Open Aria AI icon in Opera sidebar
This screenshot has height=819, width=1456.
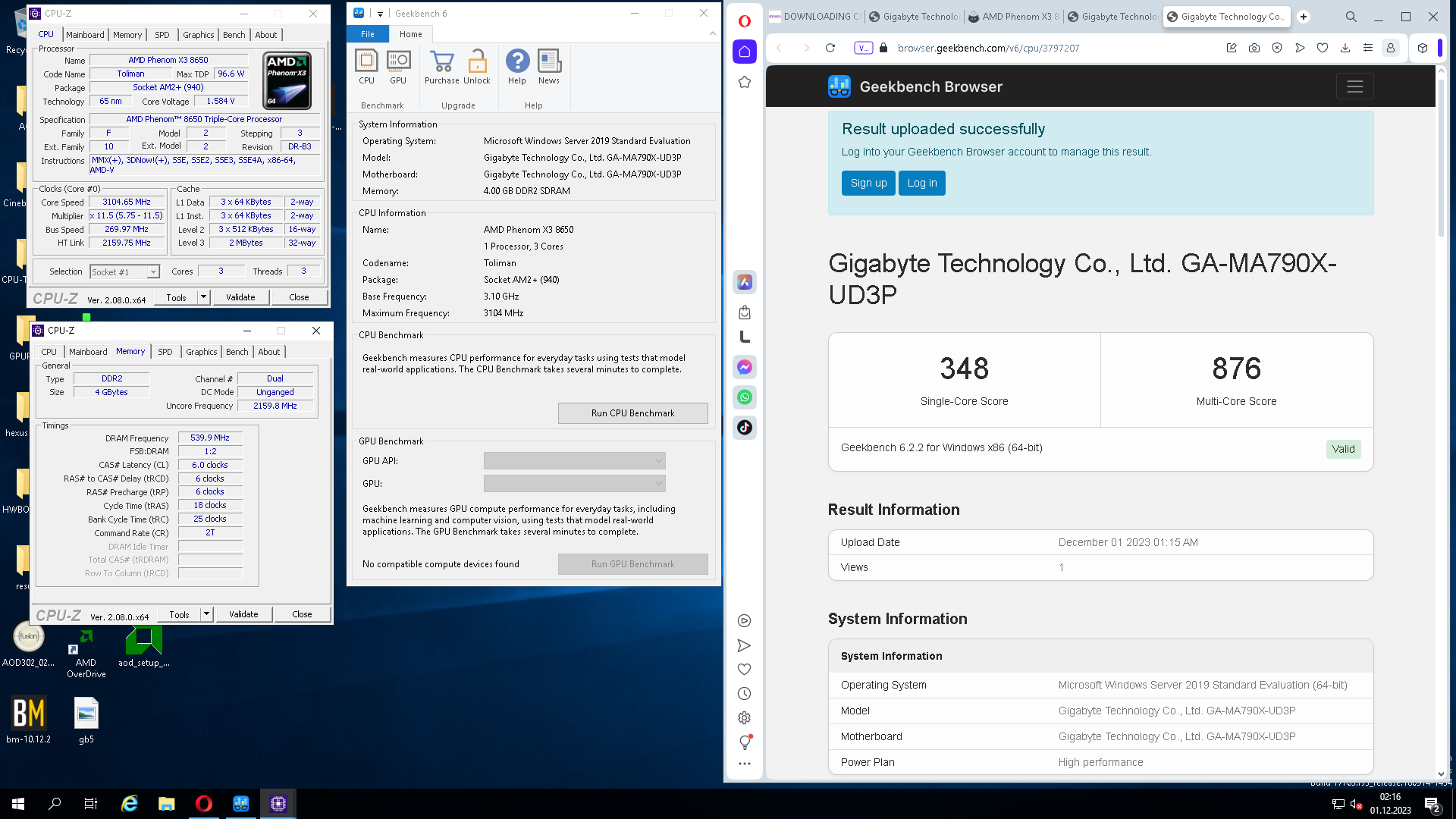pyautogui.click(x=745, y=282)
